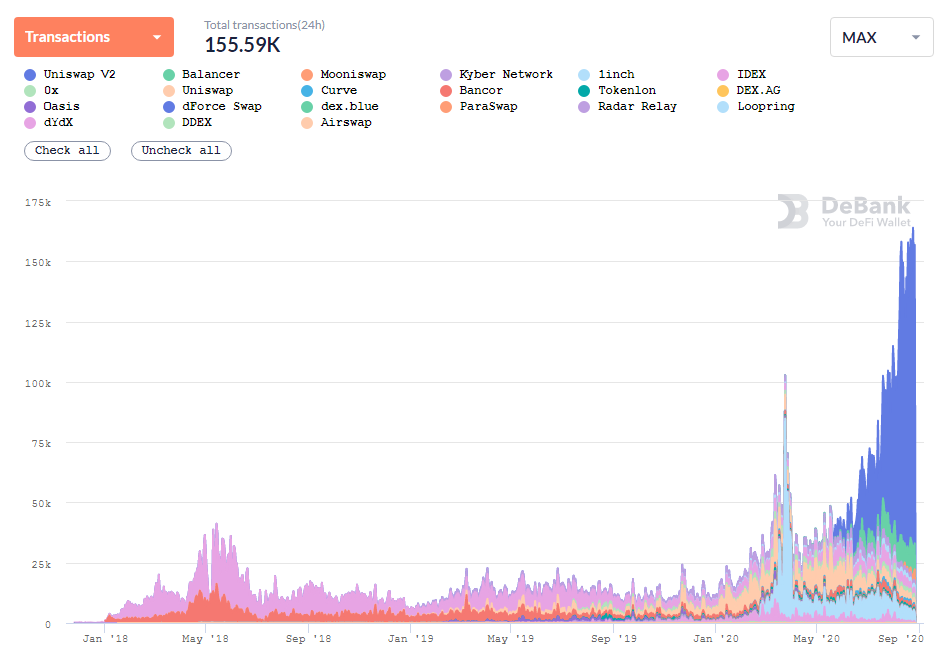
Task: Click the 25k y-axis label
Action: click(x=41, y=565)
